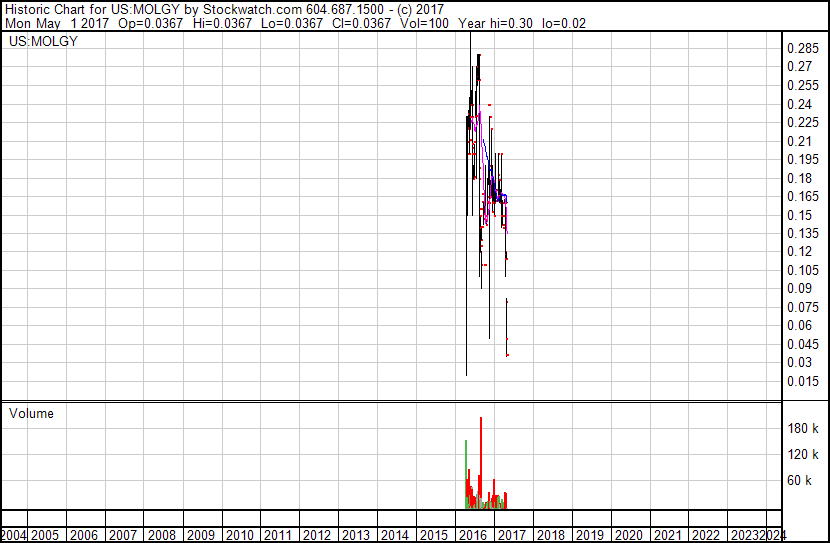
Task: Click the 0.18 price axis value
Action: (800, 178)
